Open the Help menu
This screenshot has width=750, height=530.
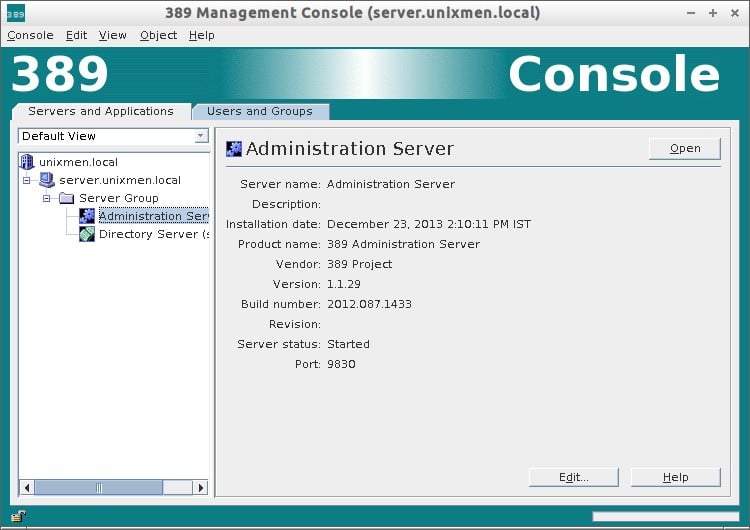[201, 35]
